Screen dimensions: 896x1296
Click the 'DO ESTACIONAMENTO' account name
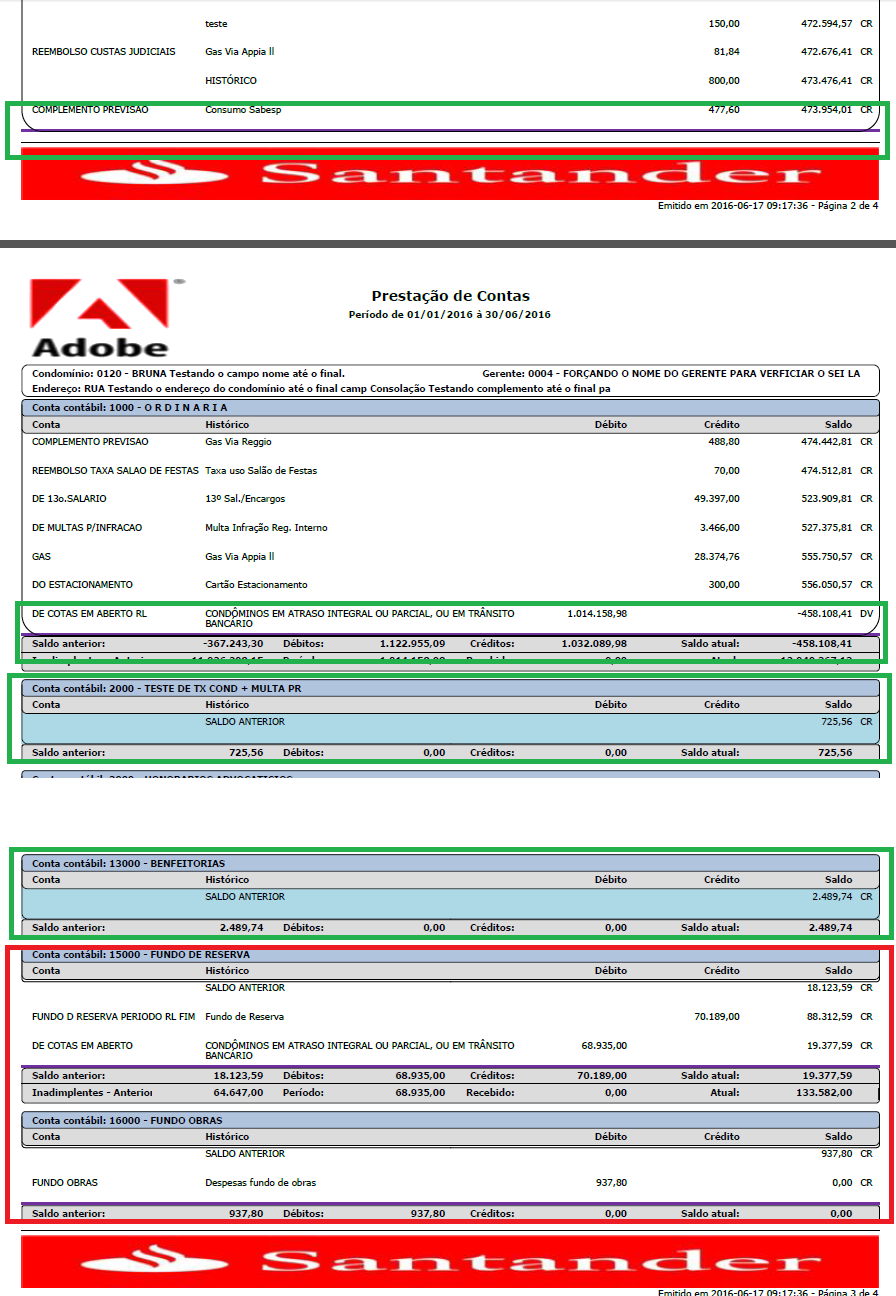pyautogui.click(x=82, y=585)
